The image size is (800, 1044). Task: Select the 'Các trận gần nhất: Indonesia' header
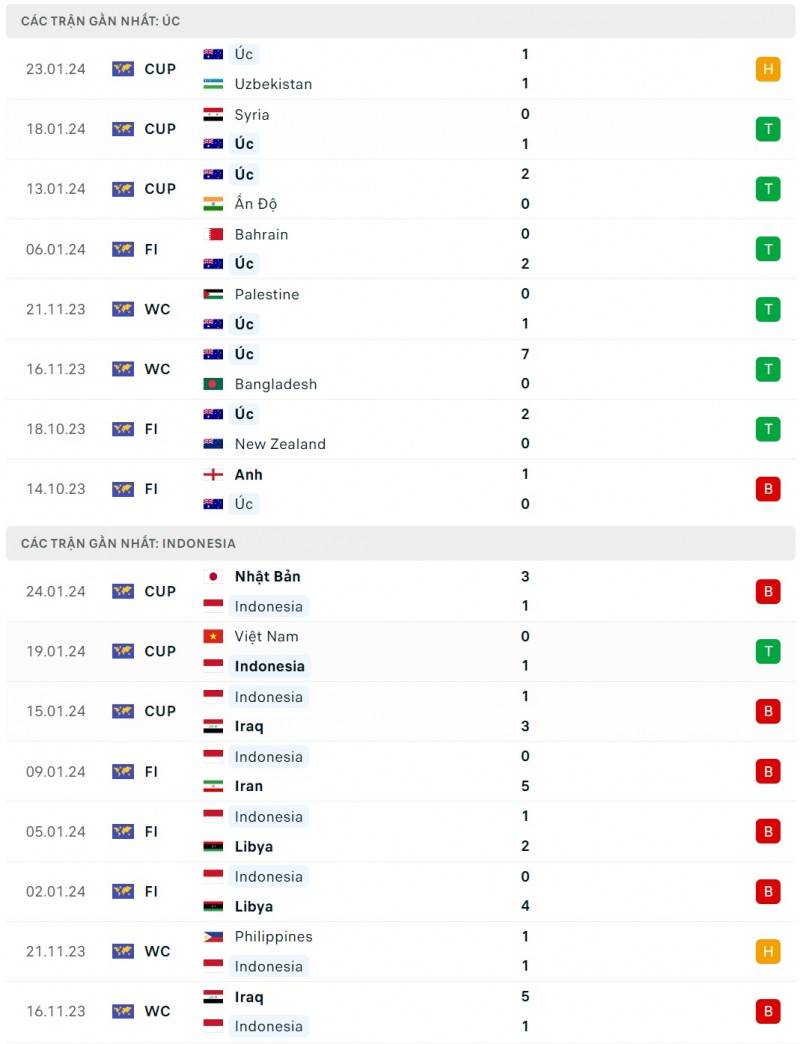(x=128, y=543)
